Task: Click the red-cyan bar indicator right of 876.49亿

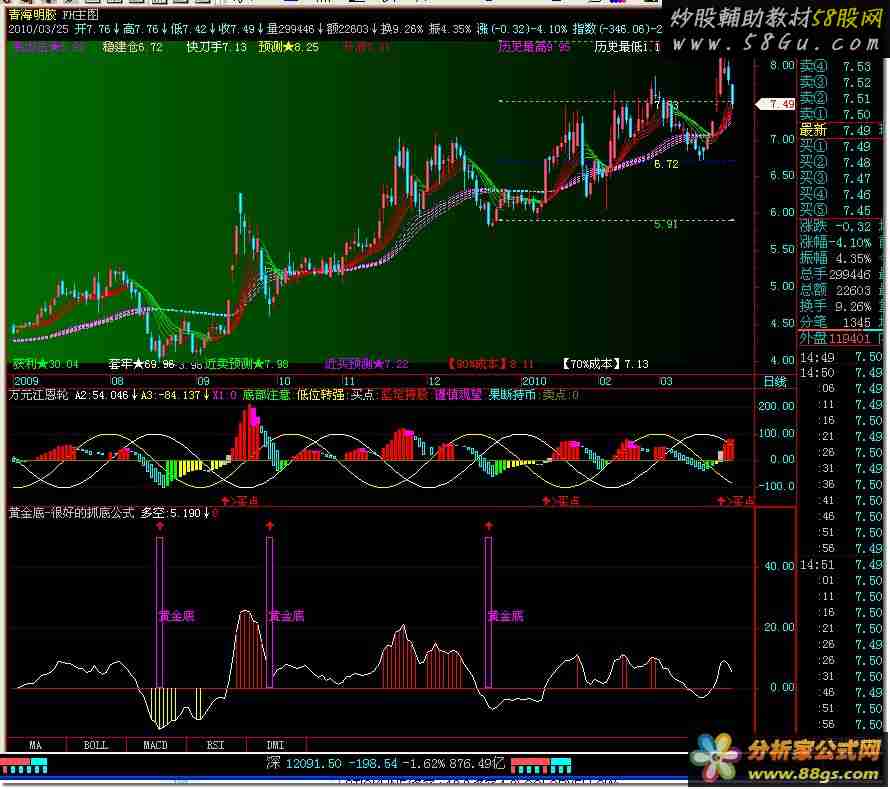Action: tap(541, 765)
